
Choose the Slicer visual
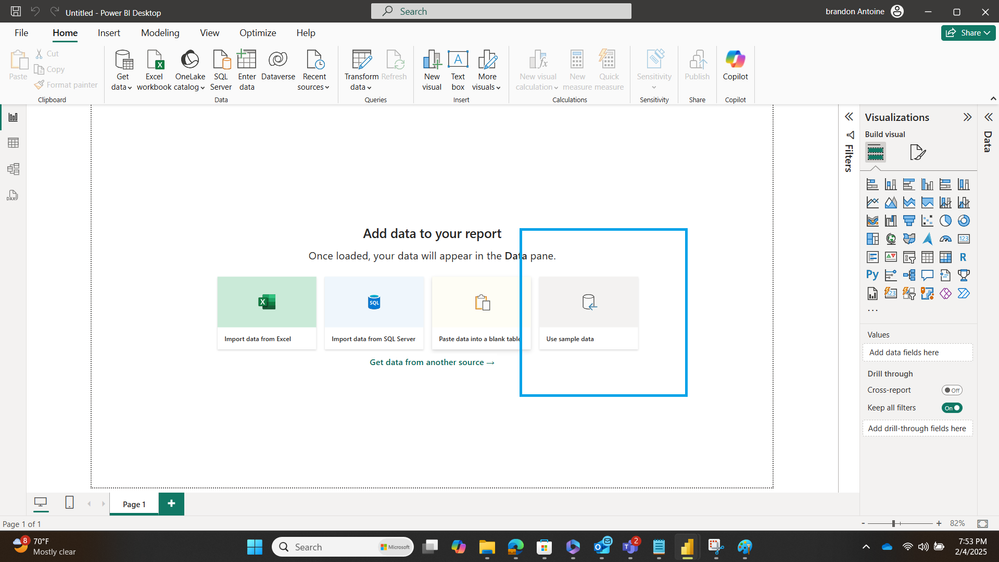(909, 257)
